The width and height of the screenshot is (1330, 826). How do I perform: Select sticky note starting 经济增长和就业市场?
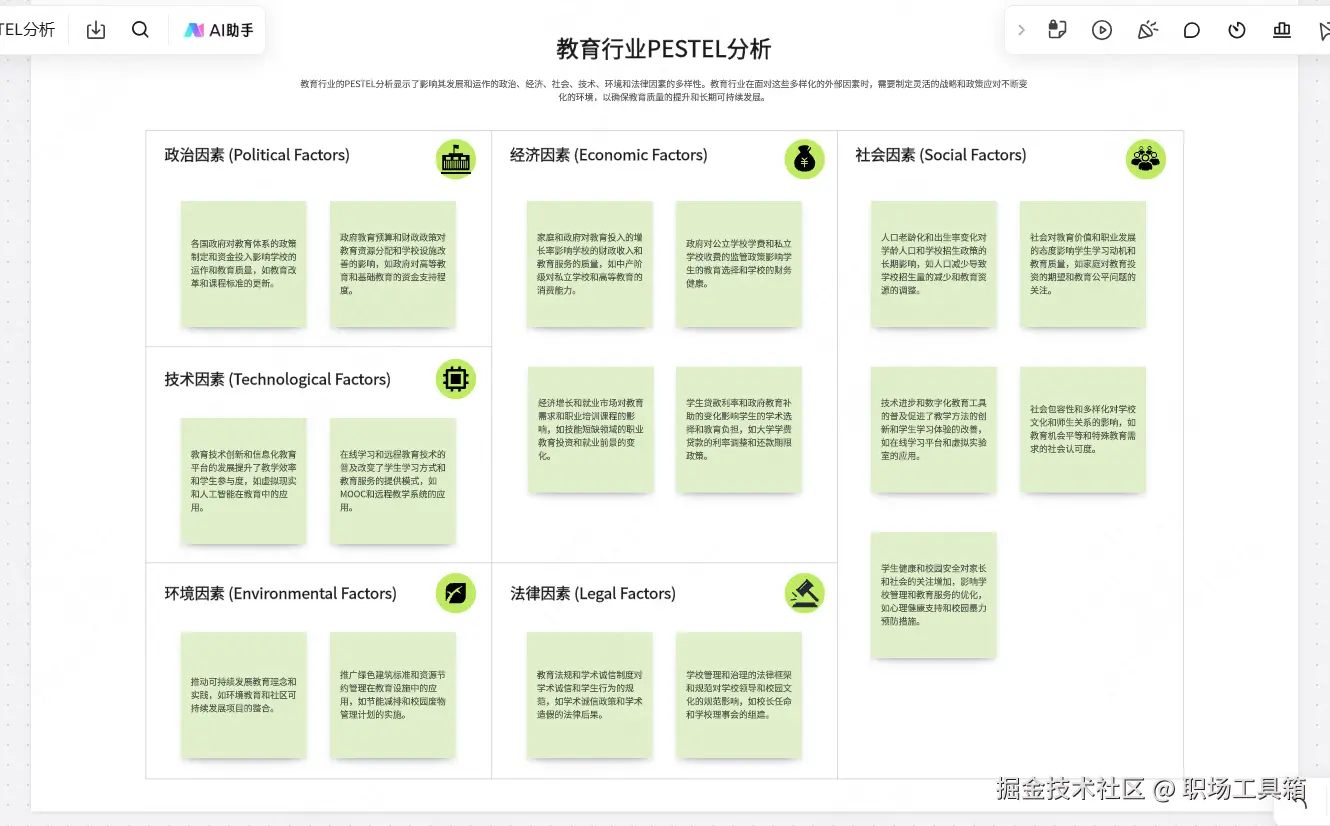[x=591, y=430]
